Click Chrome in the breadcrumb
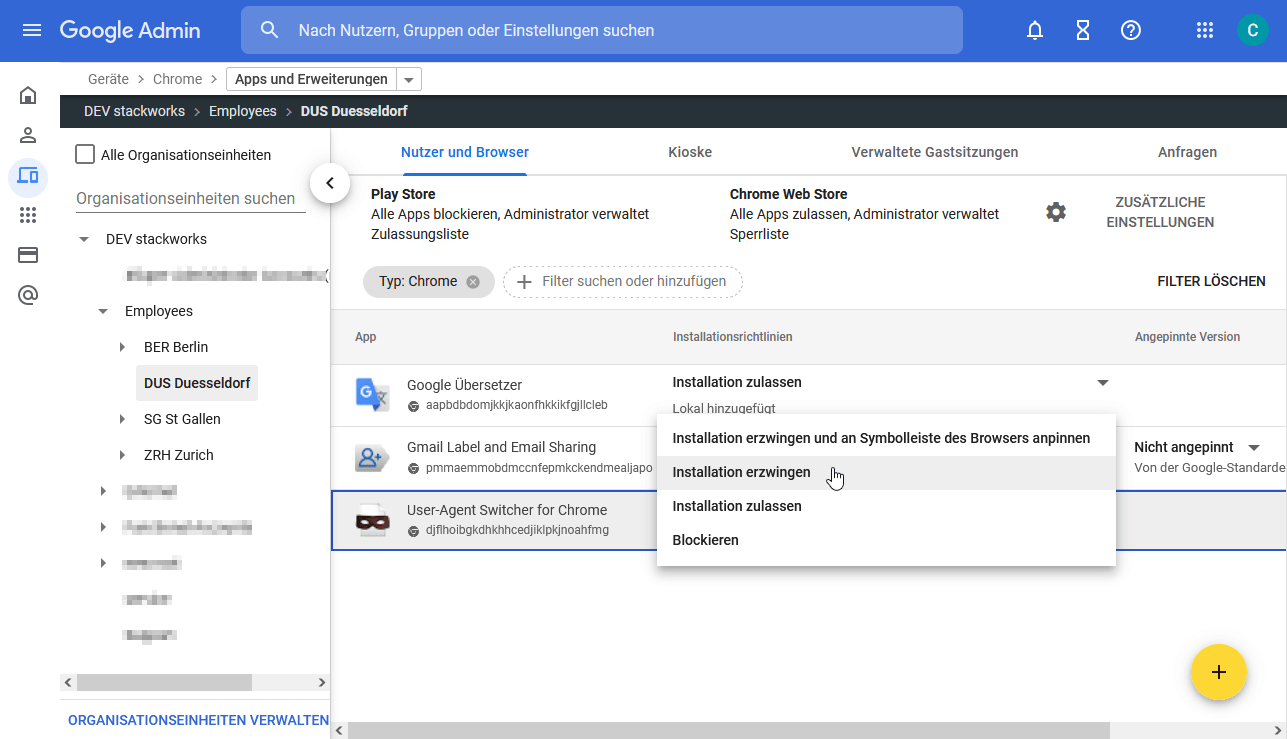 (177, 79)
